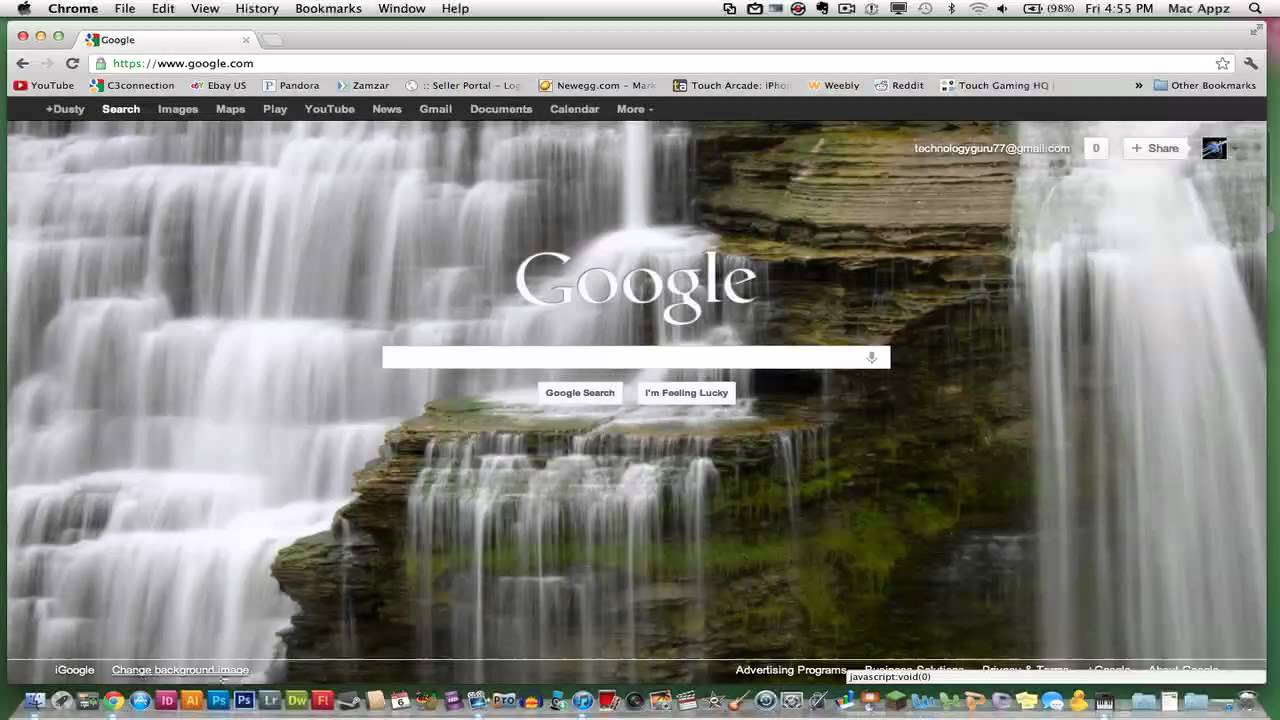Launch Flash from the dock

(x=322, y=701)
